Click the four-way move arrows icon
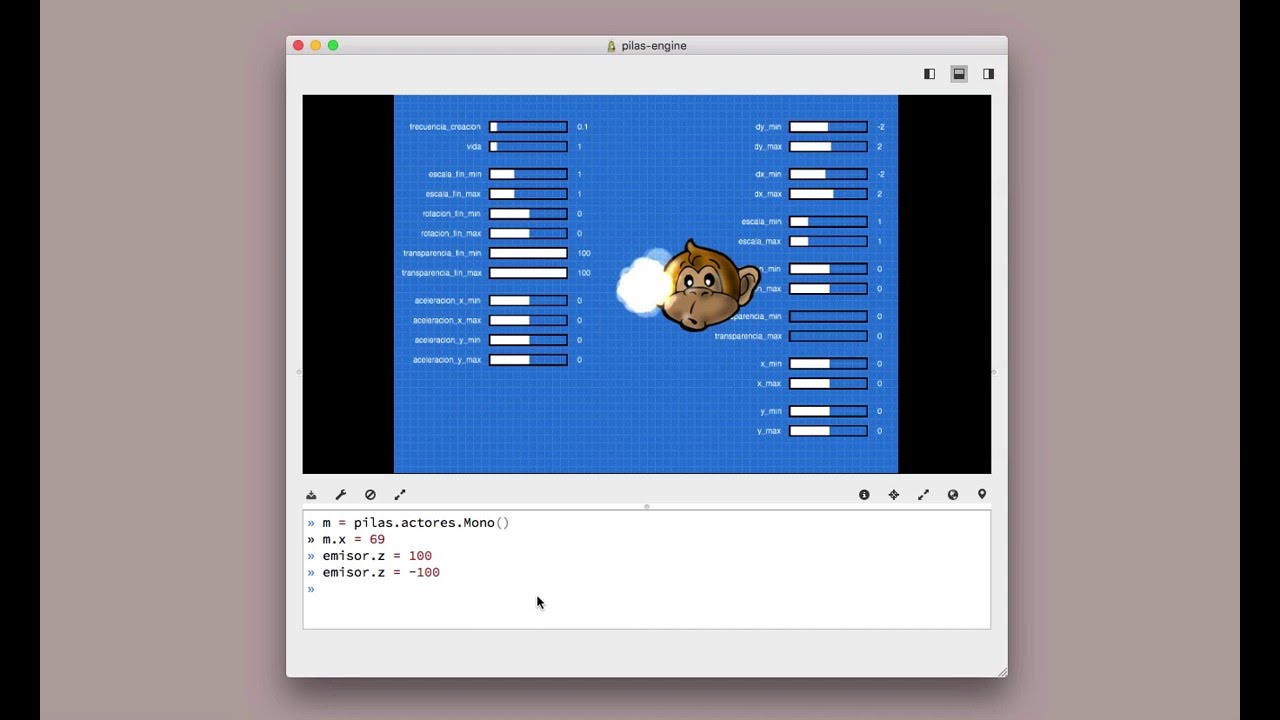This screenshot has width=1280, height=720. point(894,495)
